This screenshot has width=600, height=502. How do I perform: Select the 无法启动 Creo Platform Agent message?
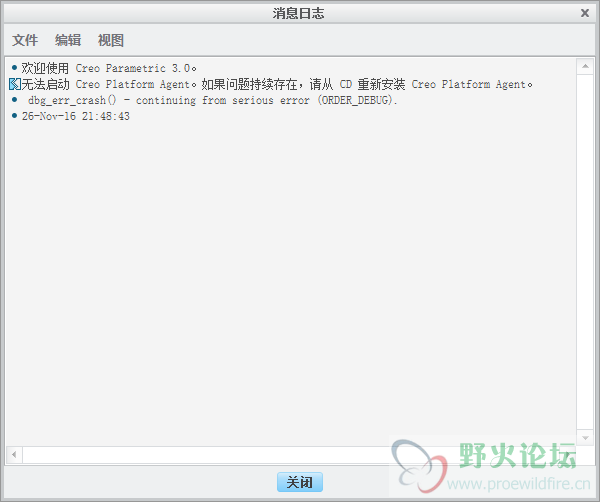[276, 84]
